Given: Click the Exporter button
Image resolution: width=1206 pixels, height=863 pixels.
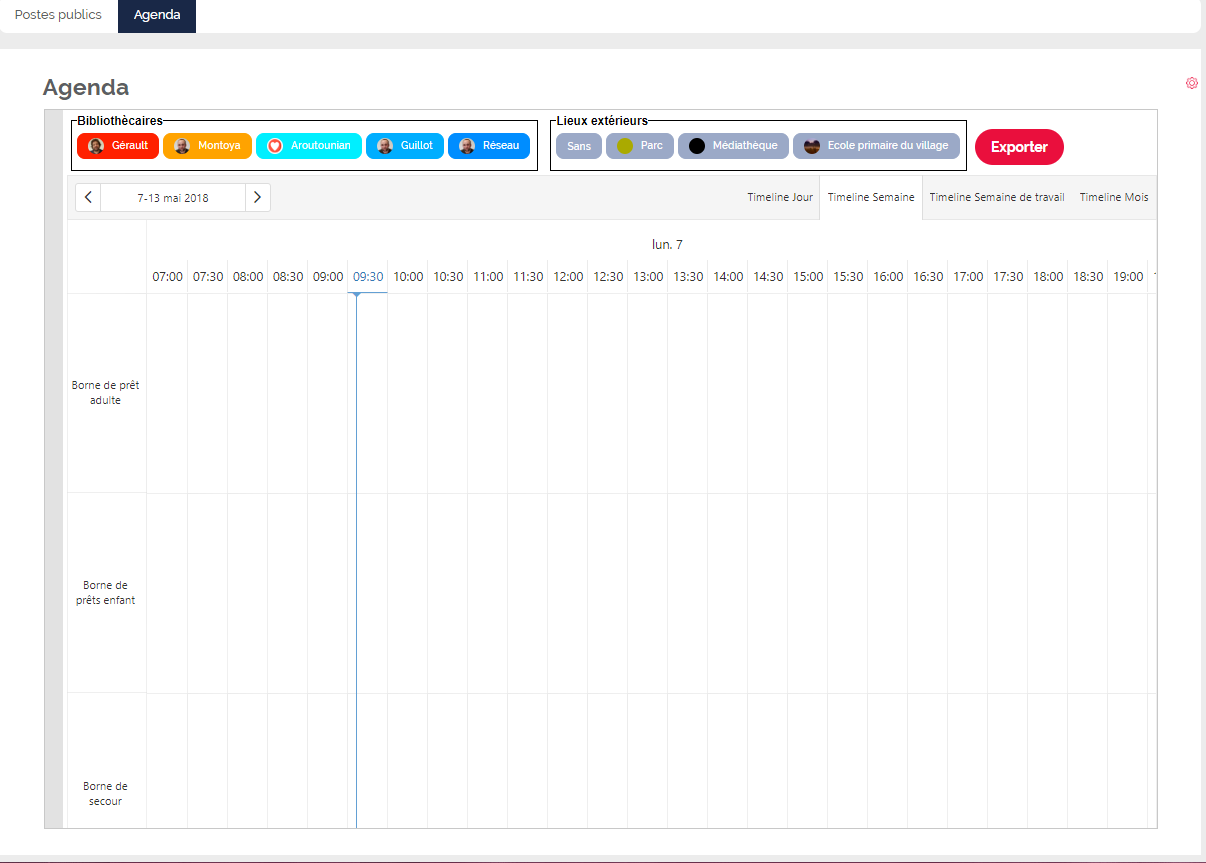Looking at the screenshot, I should coord(1019,147).
